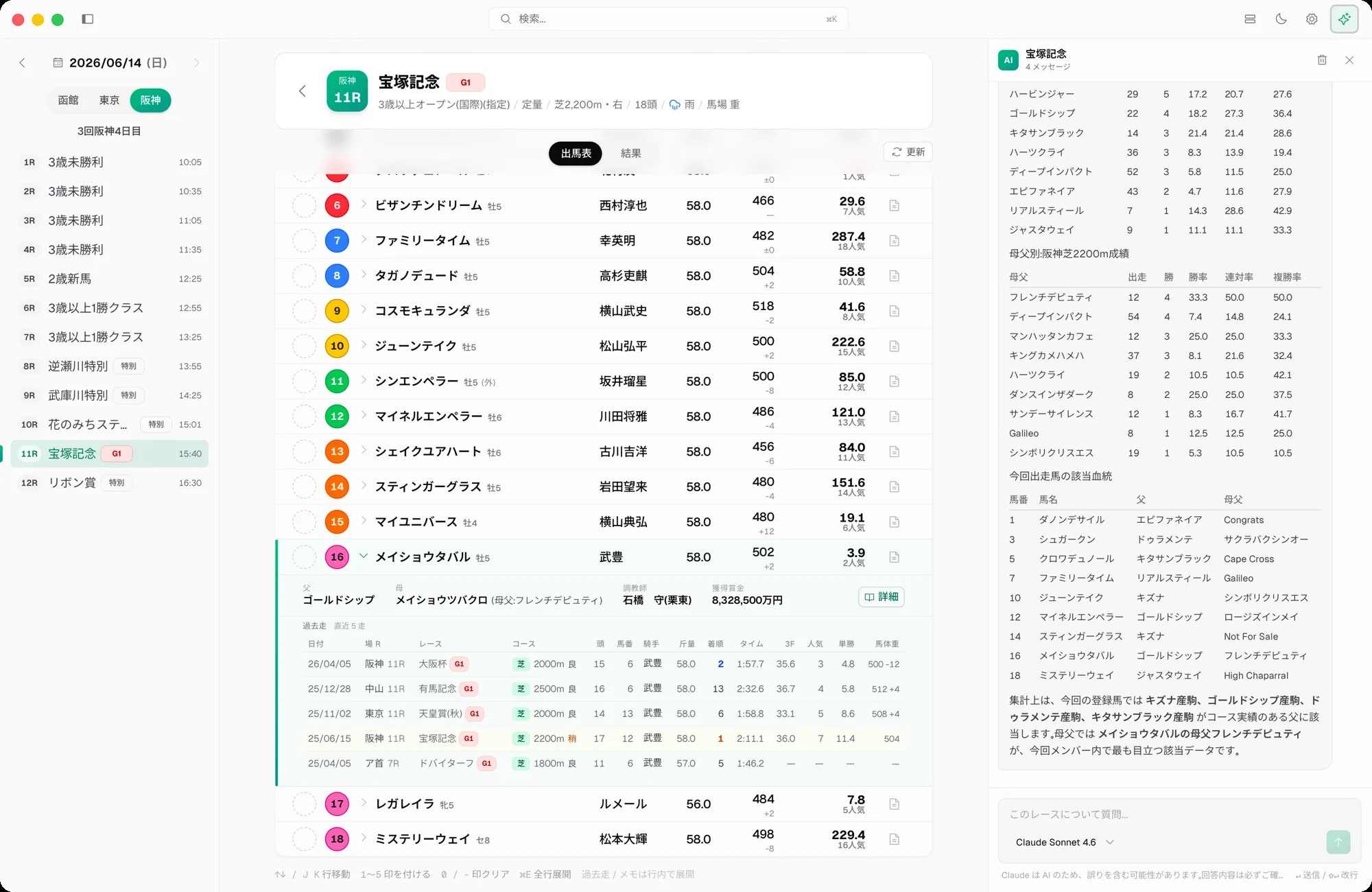
Task: Select the 出馬表 tab
Action: pos(576,153)
